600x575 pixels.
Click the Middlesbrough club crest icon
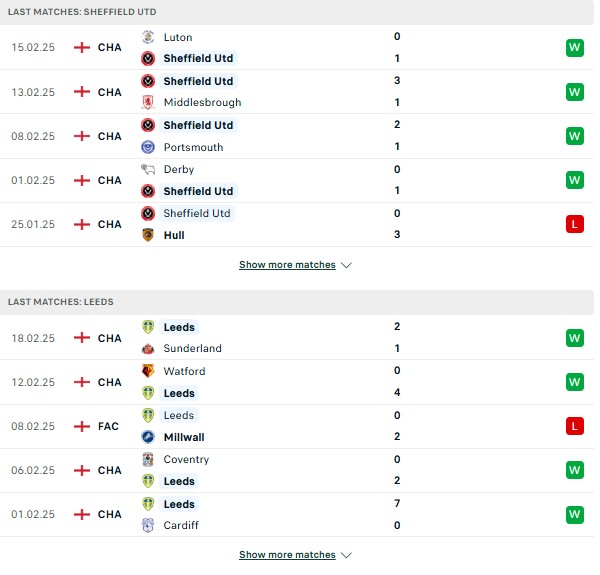[x=148, y=102]
